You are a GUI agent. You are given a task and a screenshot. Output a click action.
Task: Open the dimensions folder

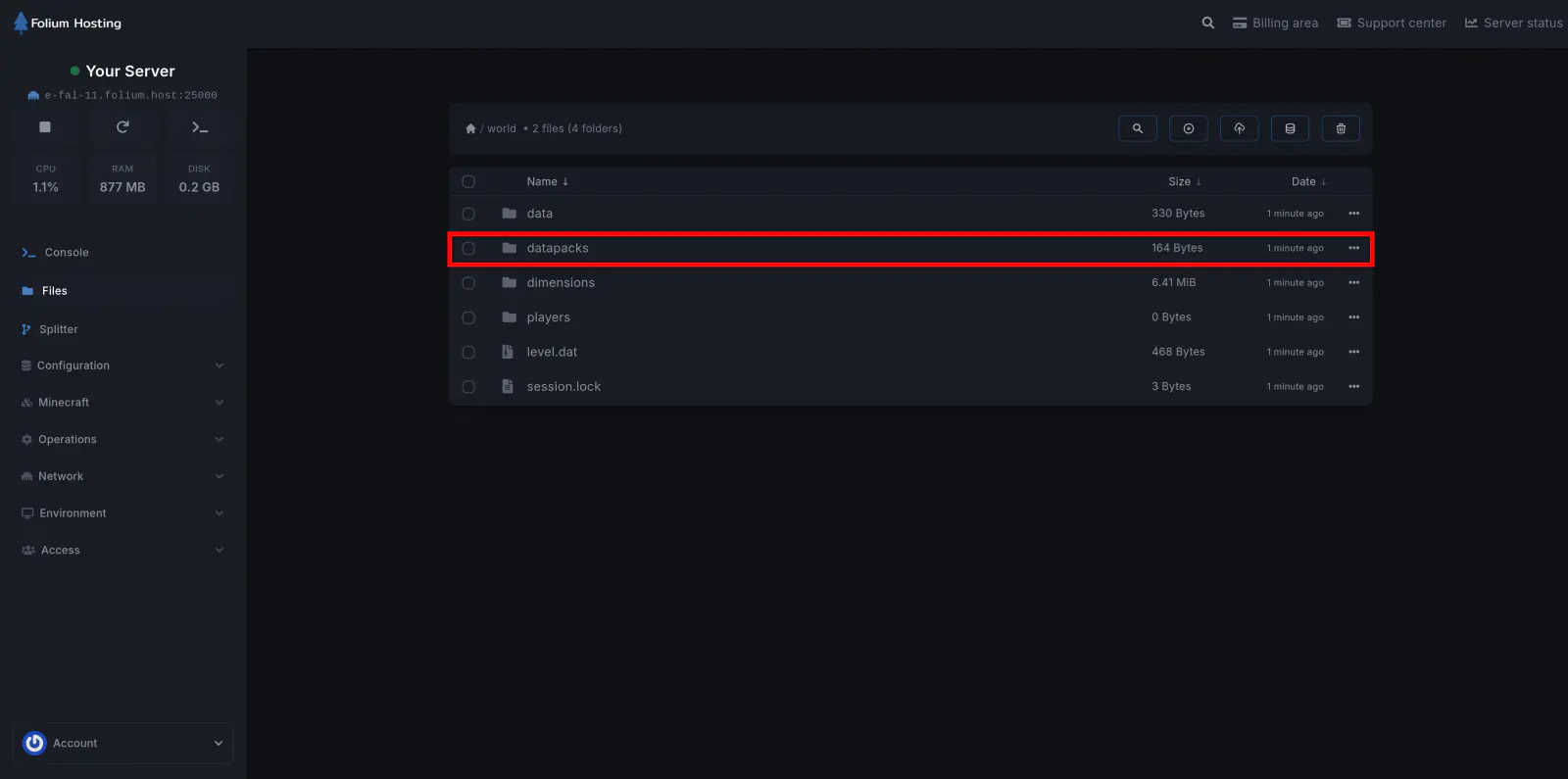click(561, 283)
